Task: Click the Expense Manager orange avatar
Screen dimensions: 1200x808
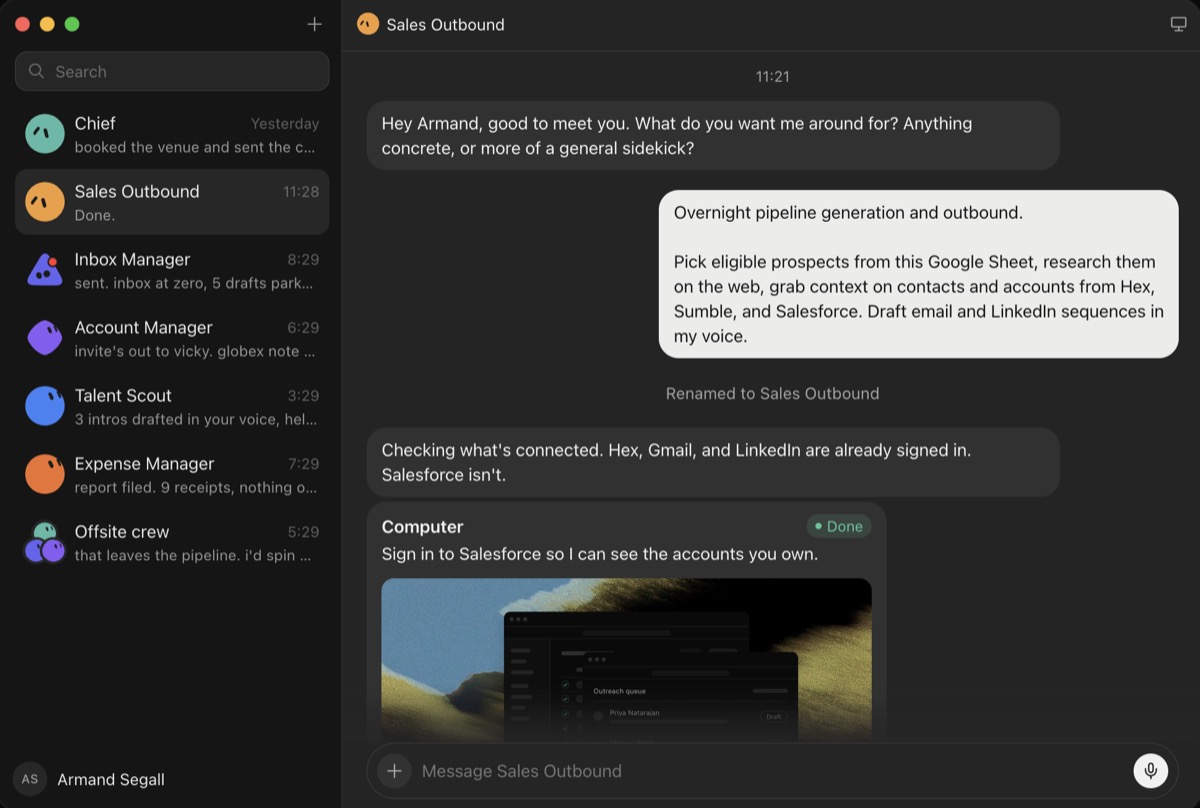Action: click(x=44, y=474)
